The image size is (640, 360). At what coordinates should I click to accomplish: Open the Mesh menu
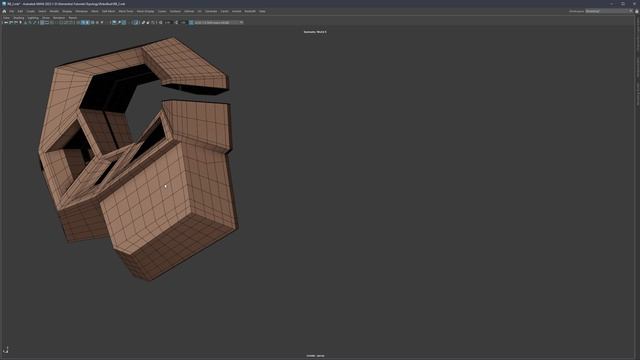95,11
